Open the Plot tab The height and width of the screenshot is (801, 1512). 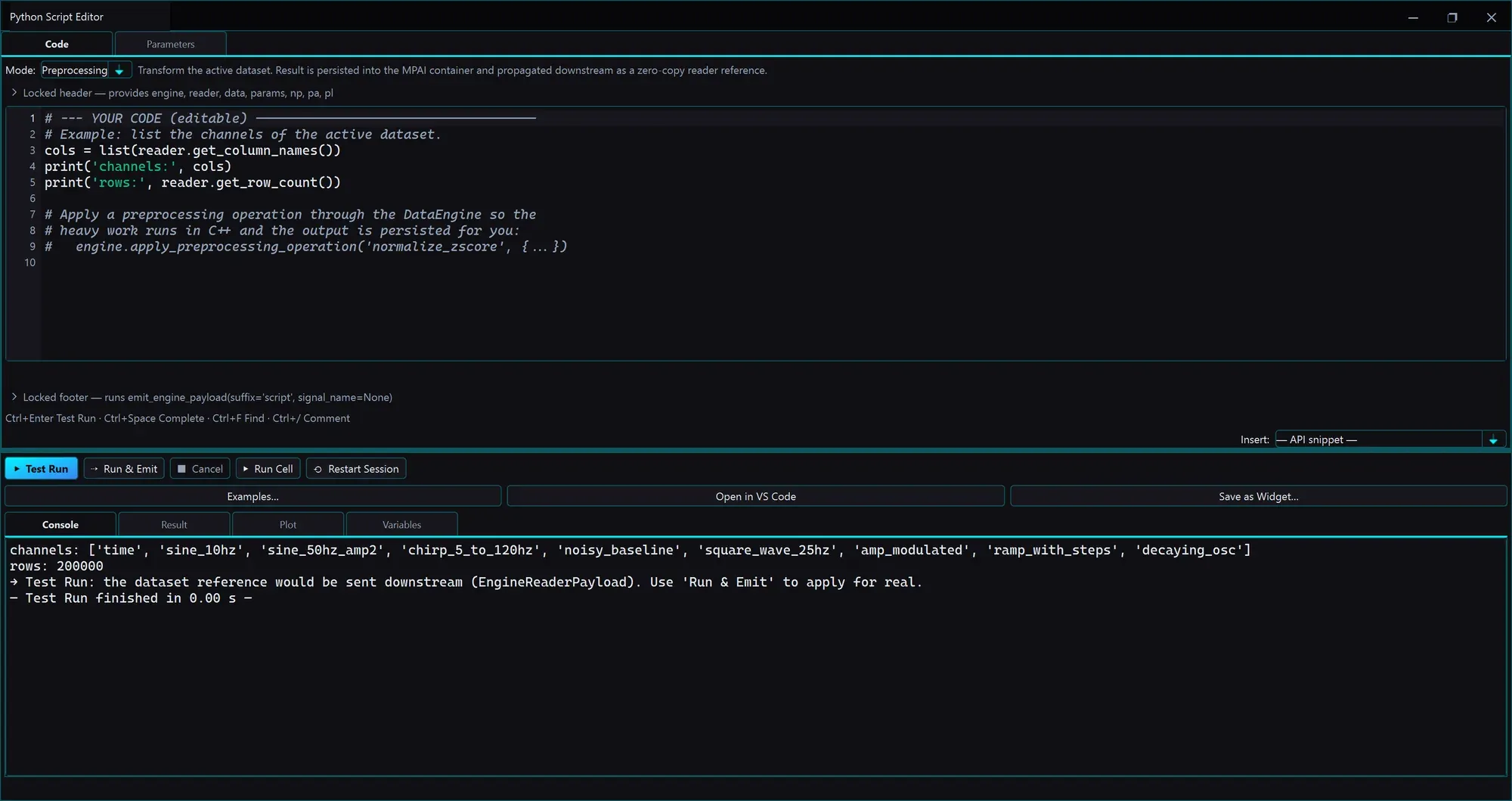(288, 524)
